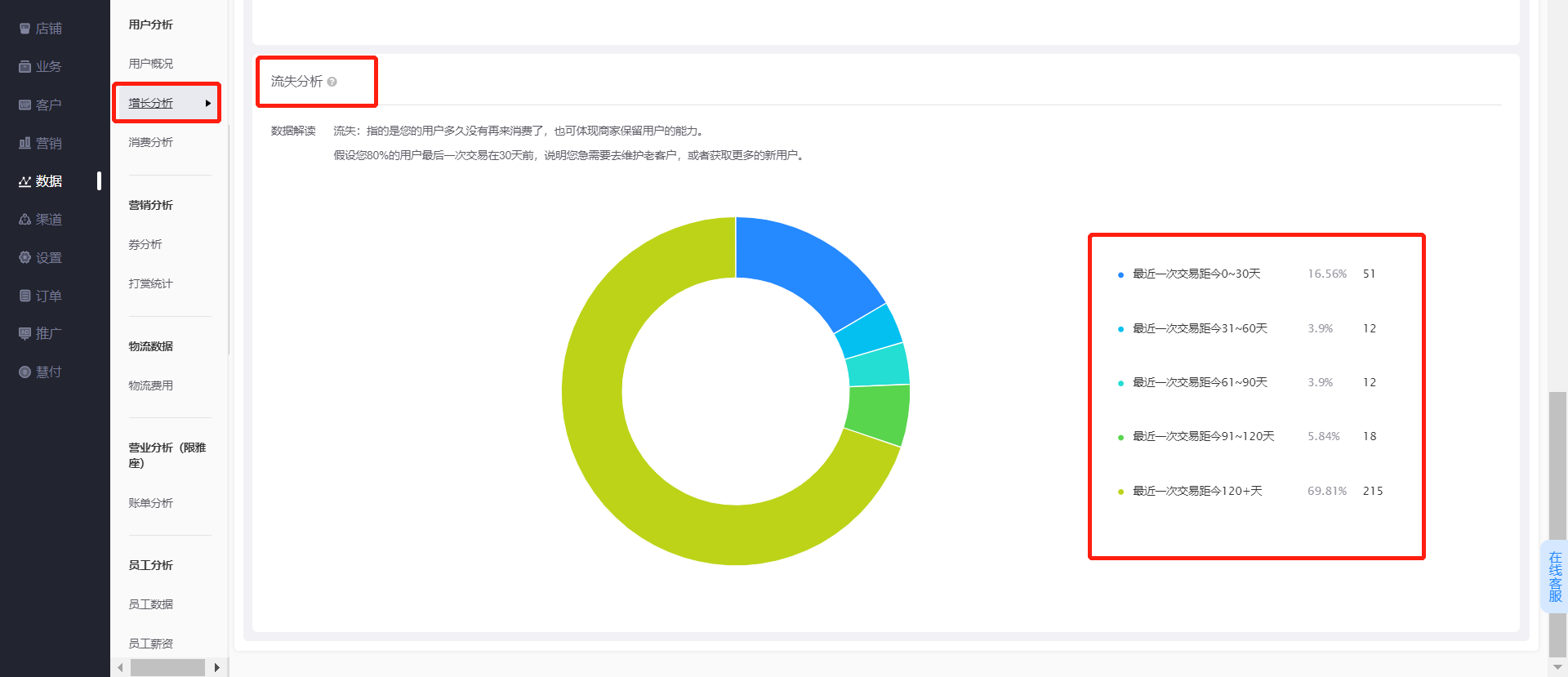Click the 设置 settings gear icon
The height and width of the screenshot is (677, 1568).
[x=25, y=257]
